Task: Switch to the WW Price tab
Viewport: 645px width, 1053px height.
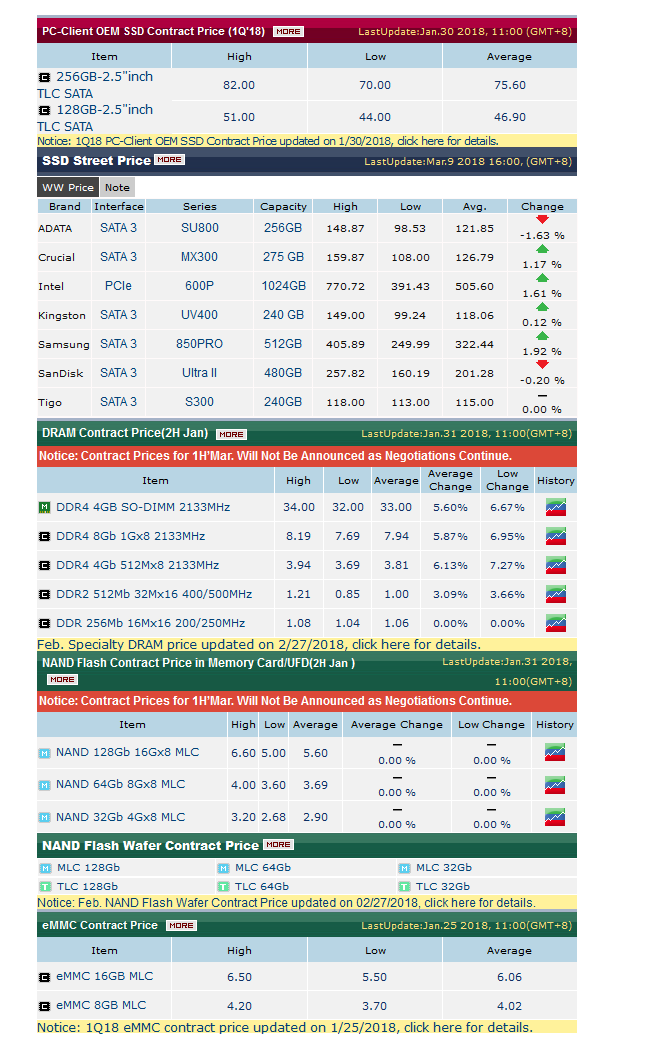Action: coord(68,187)
